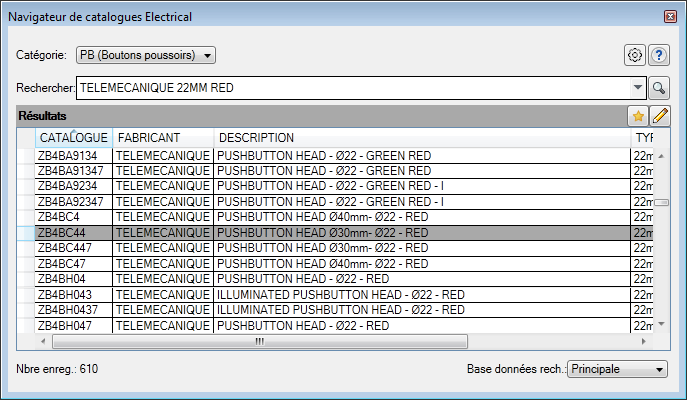Open the Catégorie PB dropdown
The width and height of the screenshot is (687, 400).
point(146,55)
